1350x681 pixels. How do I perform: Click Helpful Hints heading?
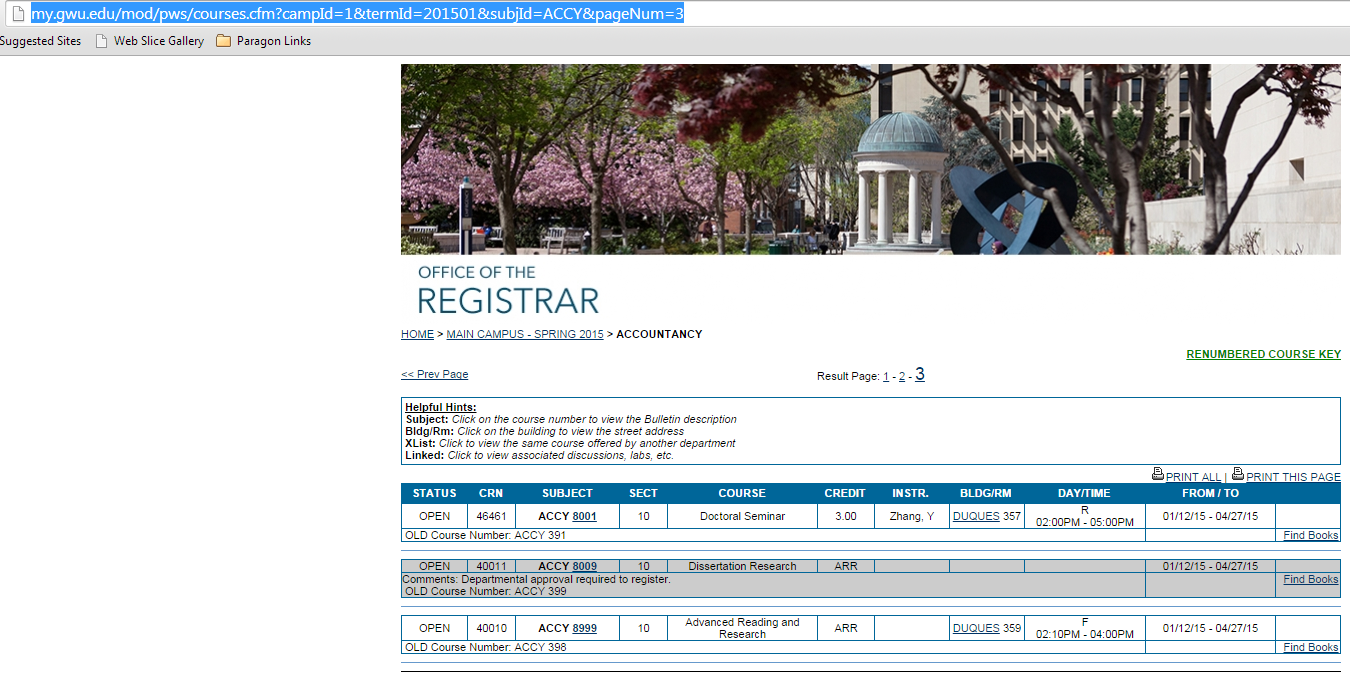[x=440, y=407]
